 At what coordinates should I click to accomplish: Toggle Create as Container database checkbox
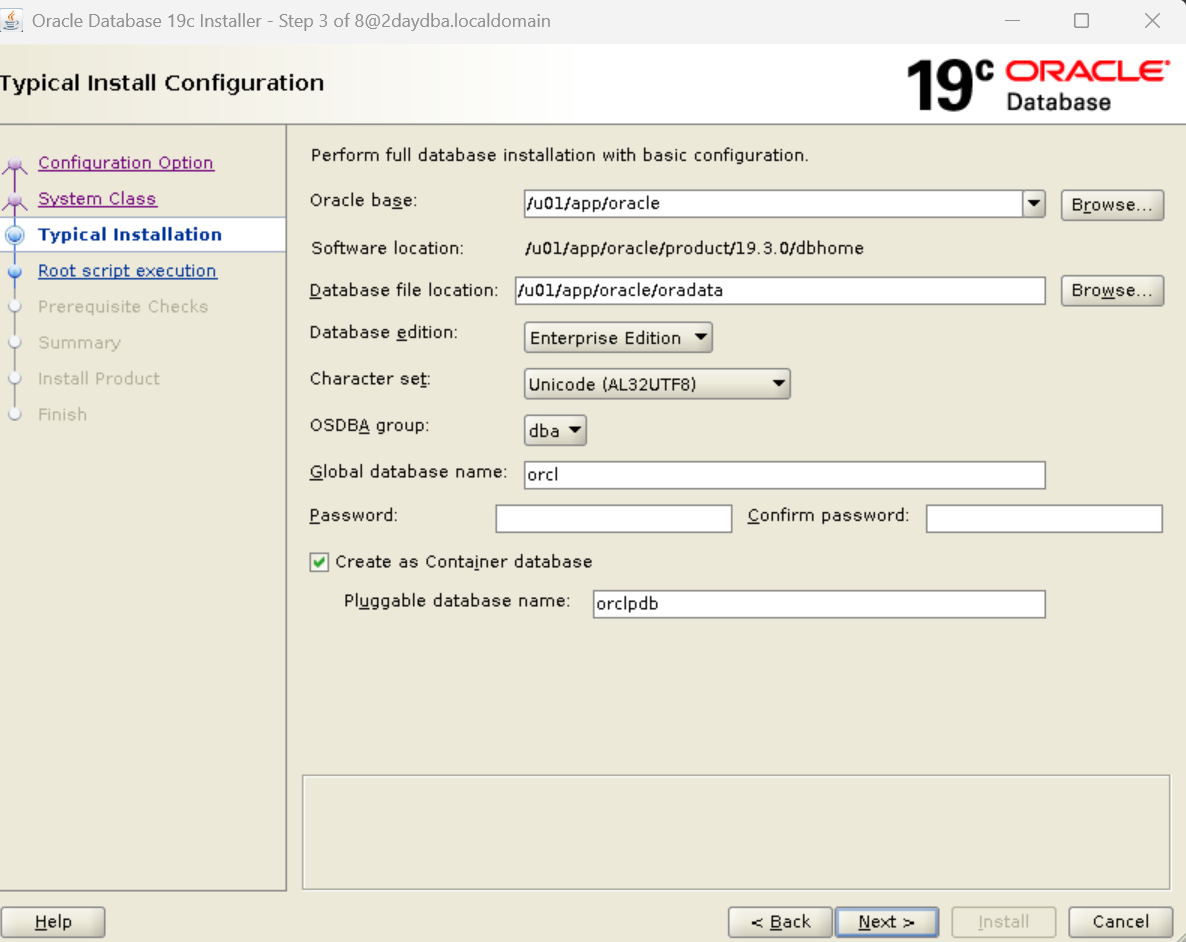[x=319, y=562]
